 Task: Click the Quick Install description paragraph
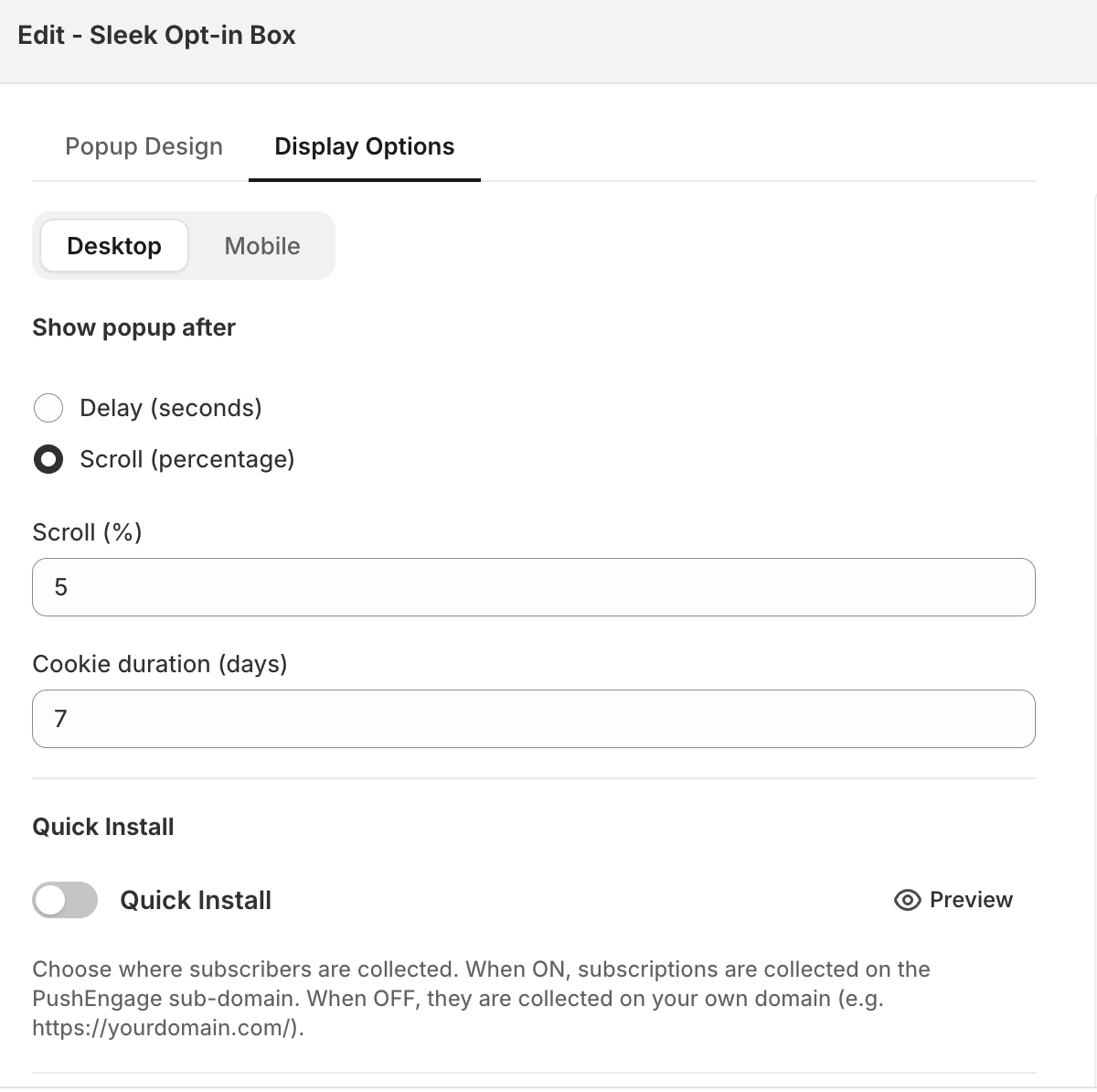coord(481,999)
